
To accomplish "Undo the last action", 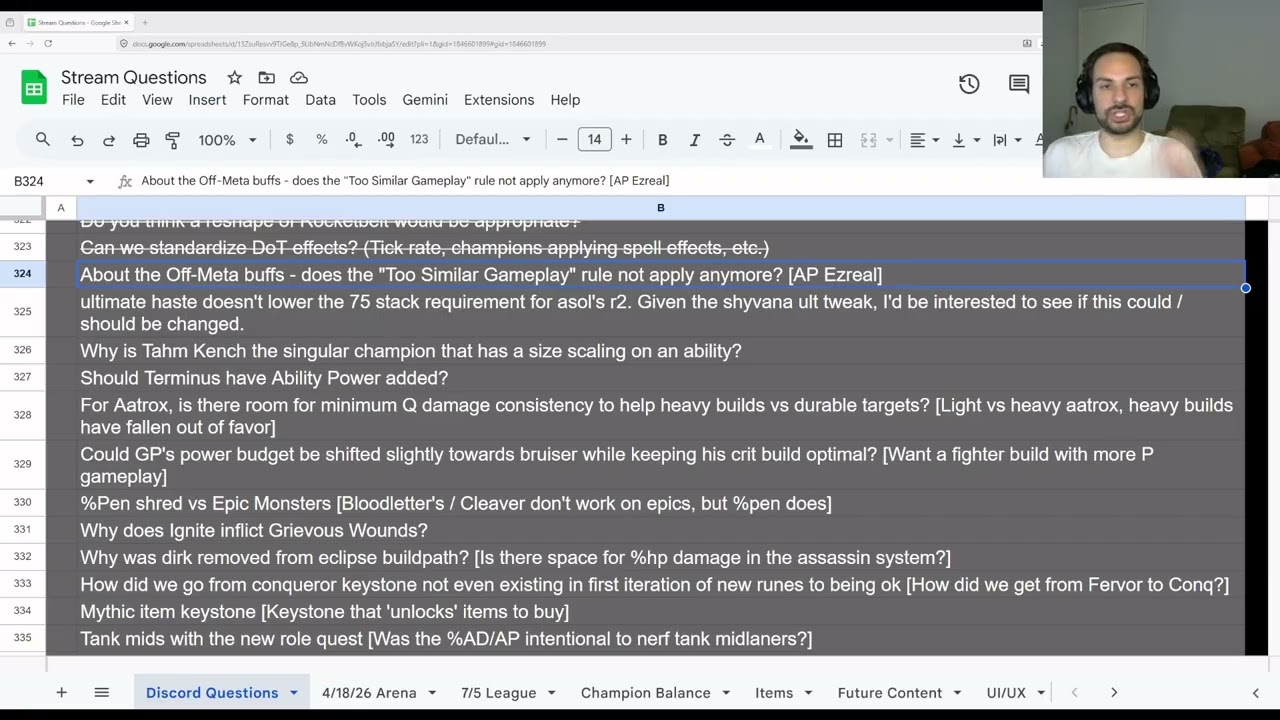I will pyautogui.click(x=77, y=140).
